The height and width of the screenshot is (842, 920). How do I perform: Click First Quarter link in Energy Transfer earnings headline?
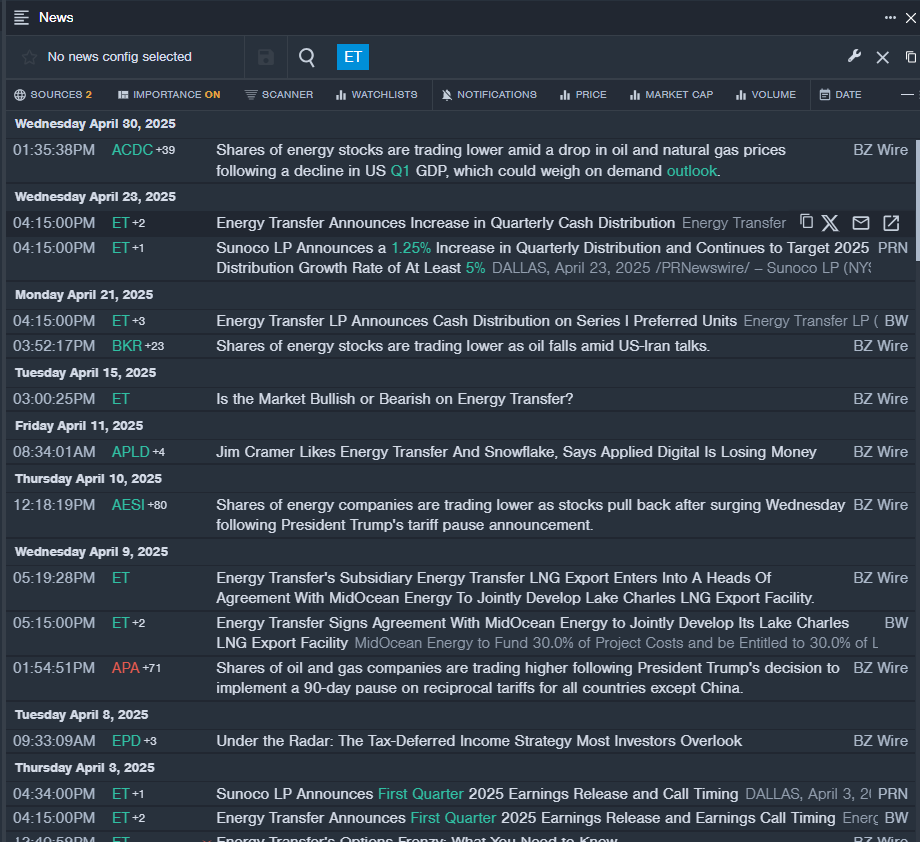pyautogui.click(x=453, y=818)
